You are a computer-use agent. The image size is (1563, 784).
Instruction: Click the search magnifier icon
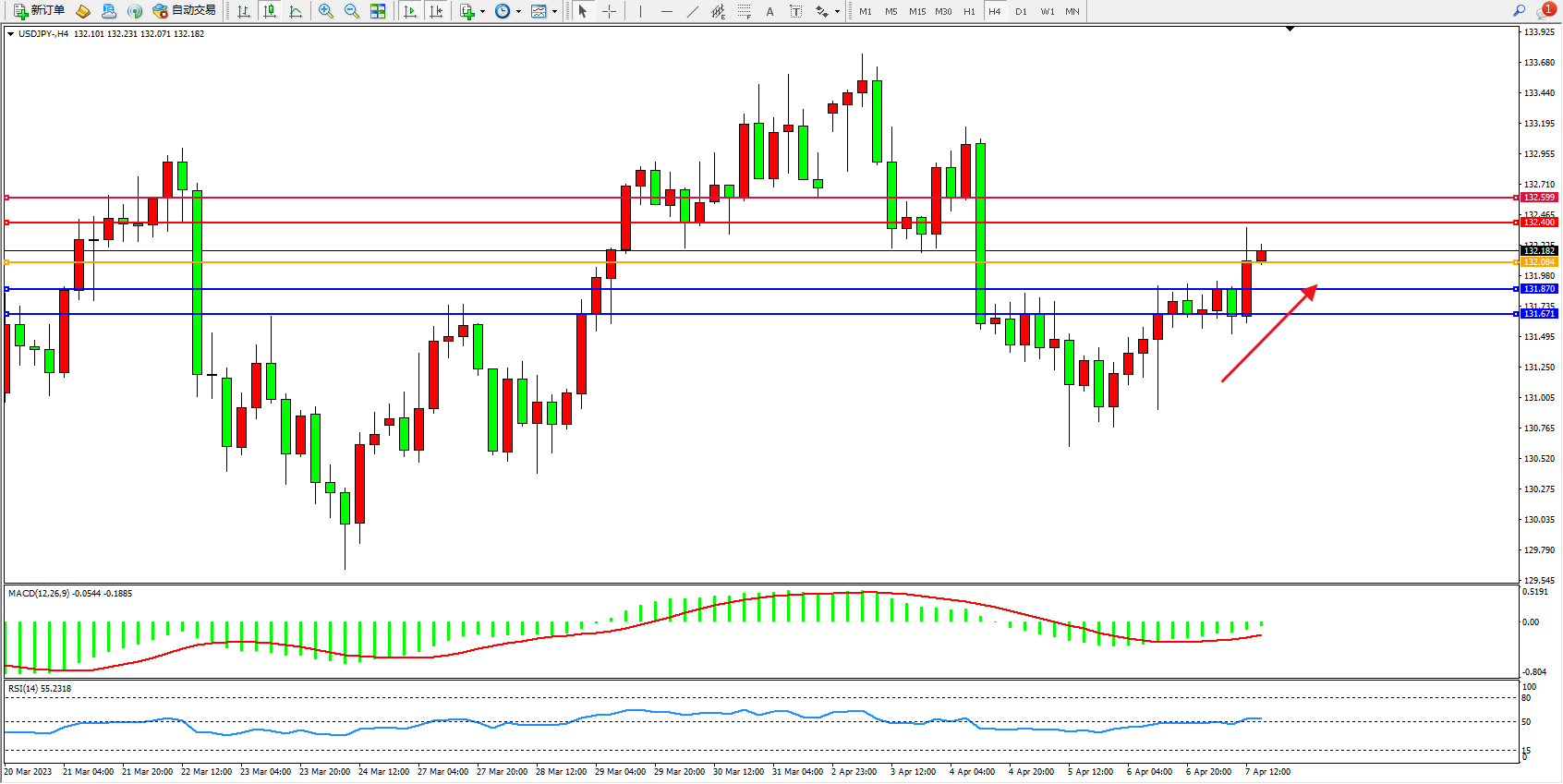pyautogui.click(x=1519, y=11)
